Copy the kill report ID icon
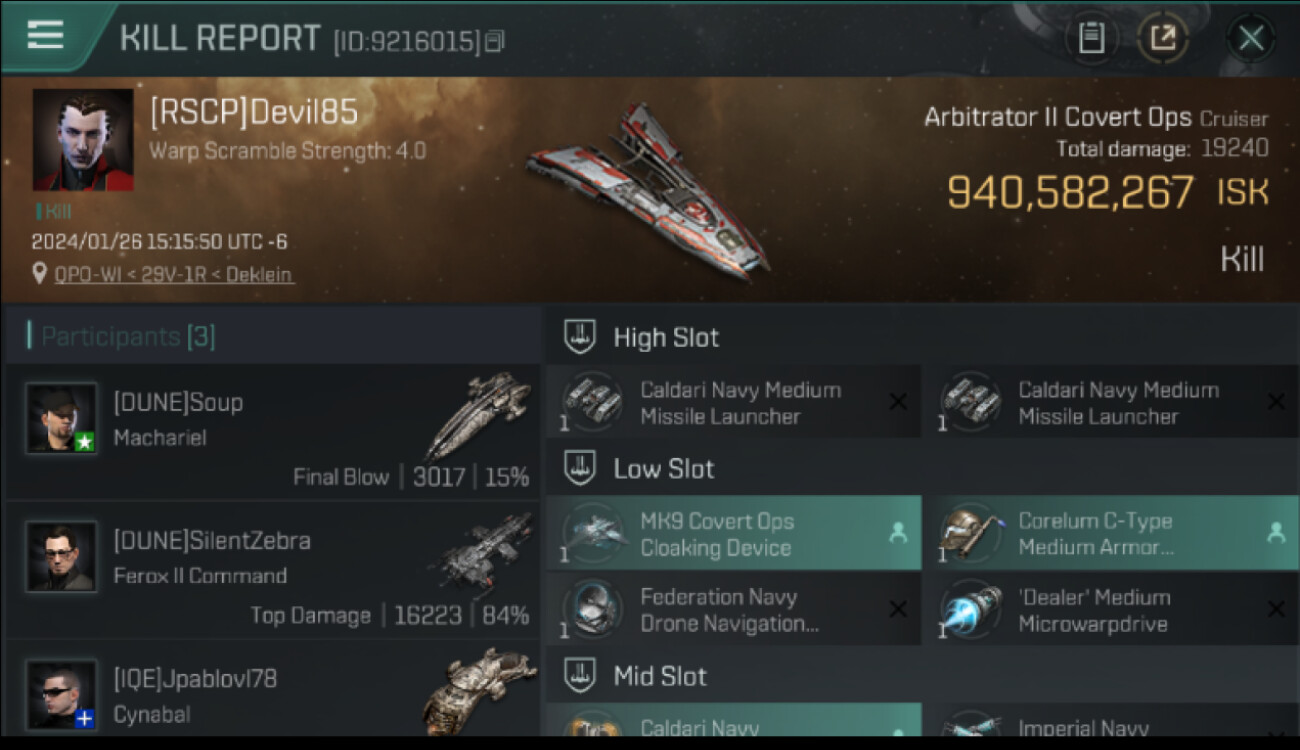The image size is (1300, 750). tap(495, 41)
